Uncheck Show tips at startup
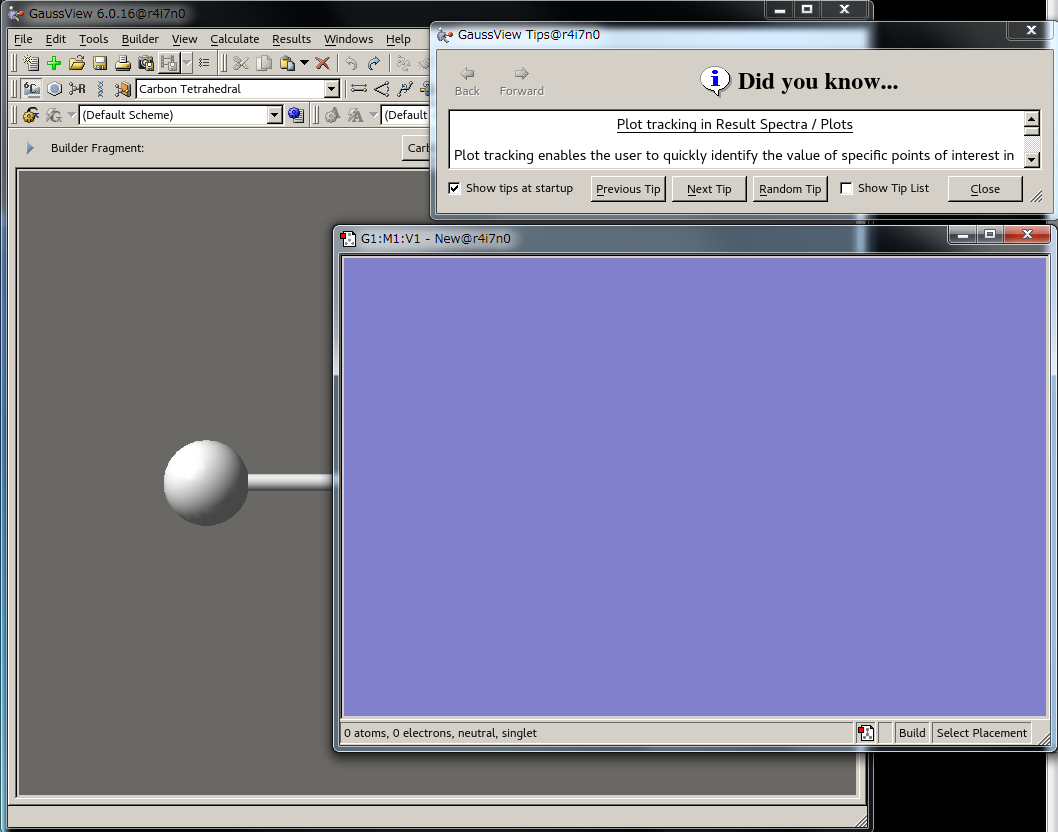 454,188
